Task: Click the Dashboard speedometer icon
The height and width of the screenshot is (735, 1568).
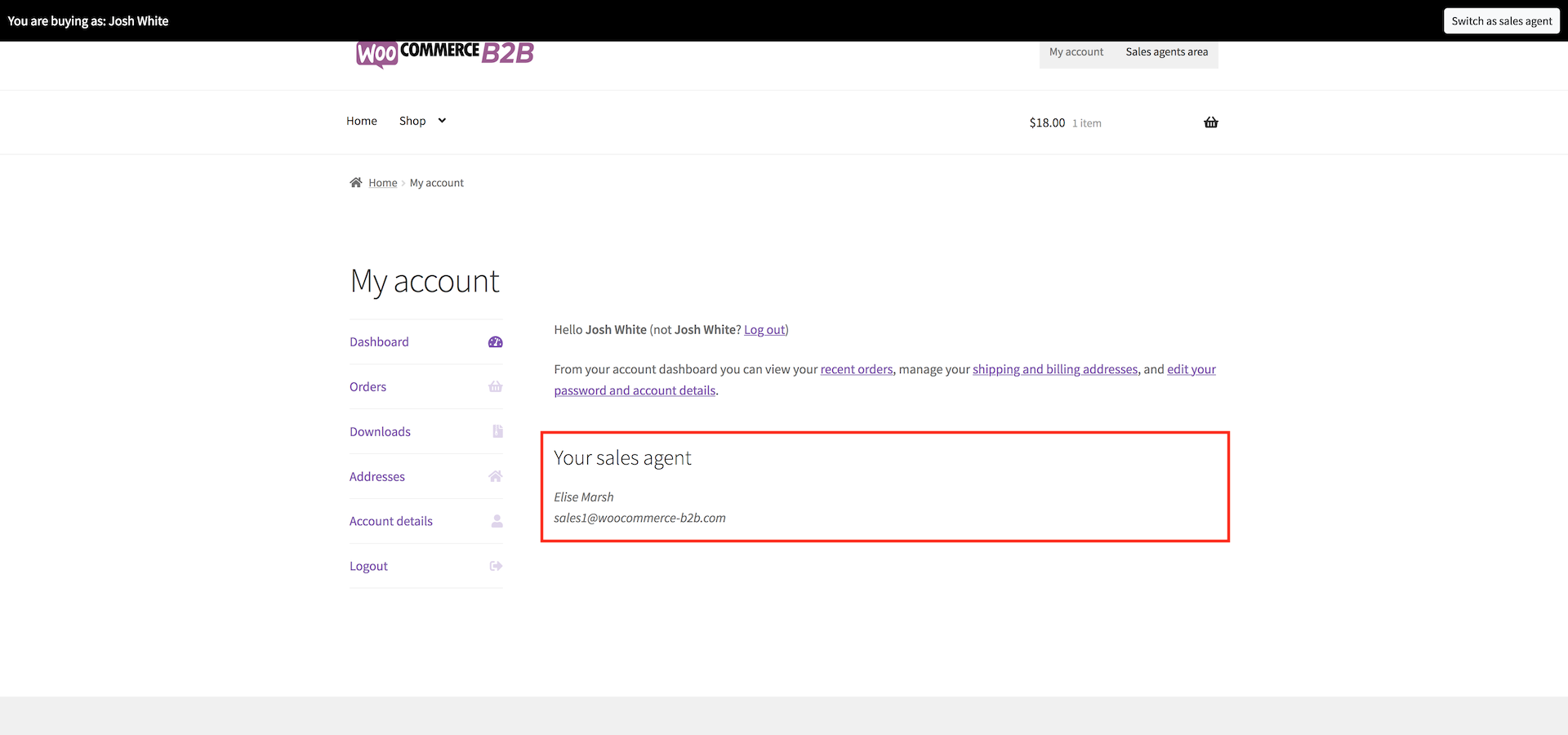Action: 495,341
